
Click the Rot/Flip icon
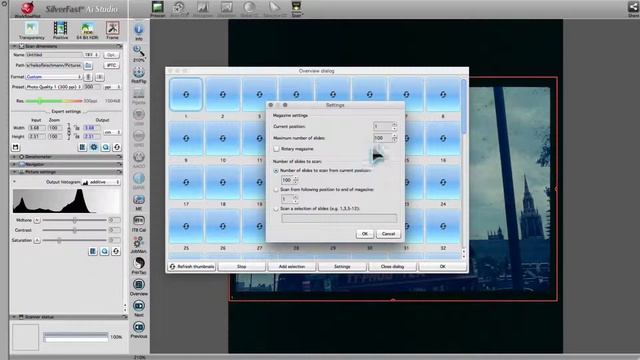(x=139, y=74)
